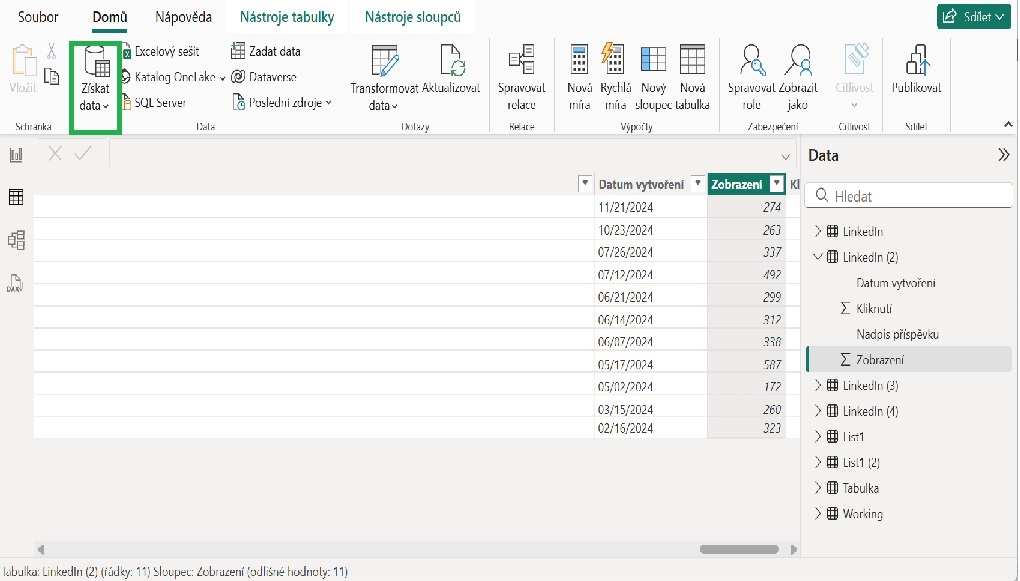1020x581 pixels.
Task: Expand the LinkedIn (3) table
Action: tap(818, 385)
